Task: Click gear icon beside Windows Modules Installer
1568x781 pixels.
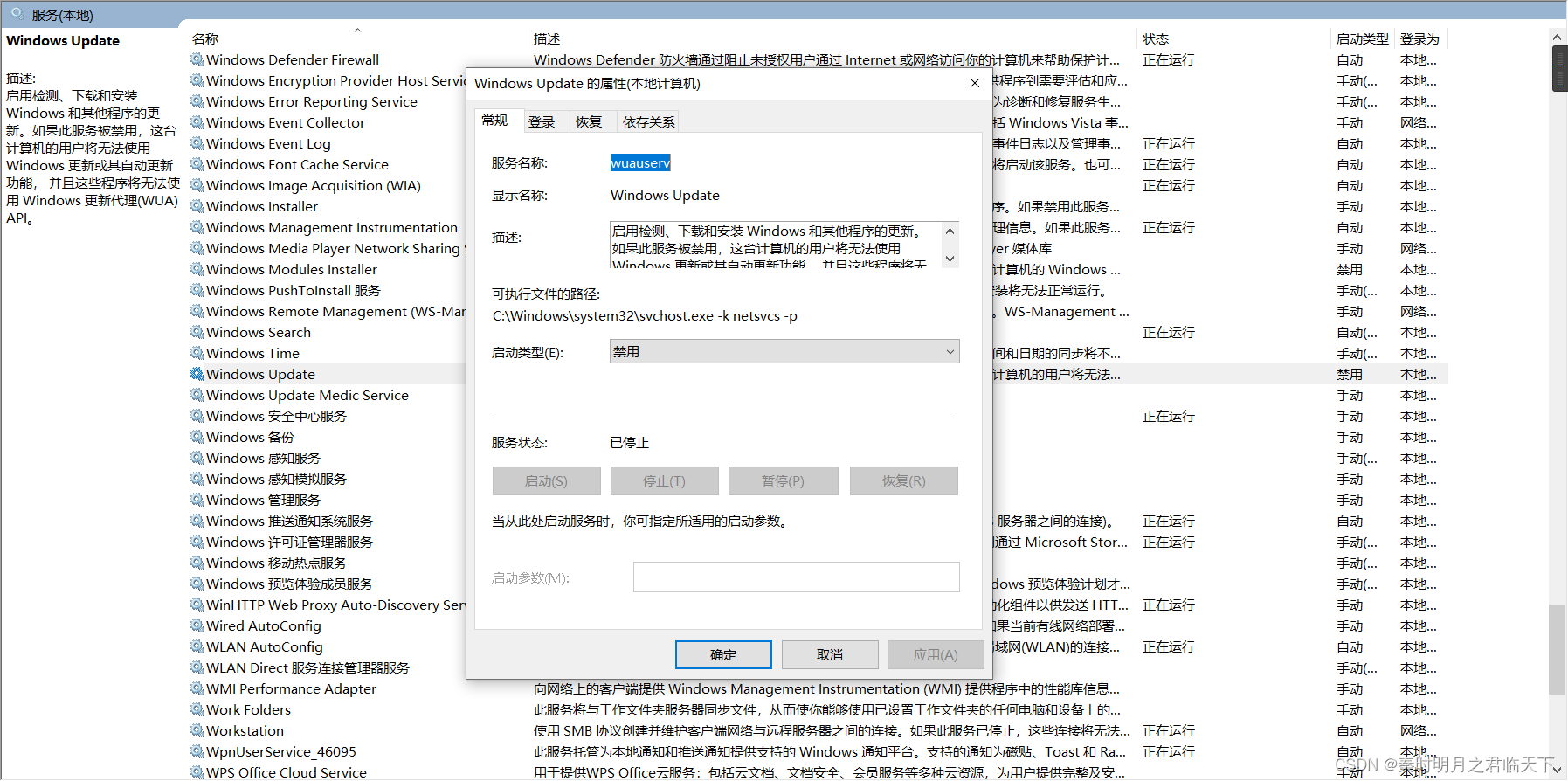Action: point(197,269)
